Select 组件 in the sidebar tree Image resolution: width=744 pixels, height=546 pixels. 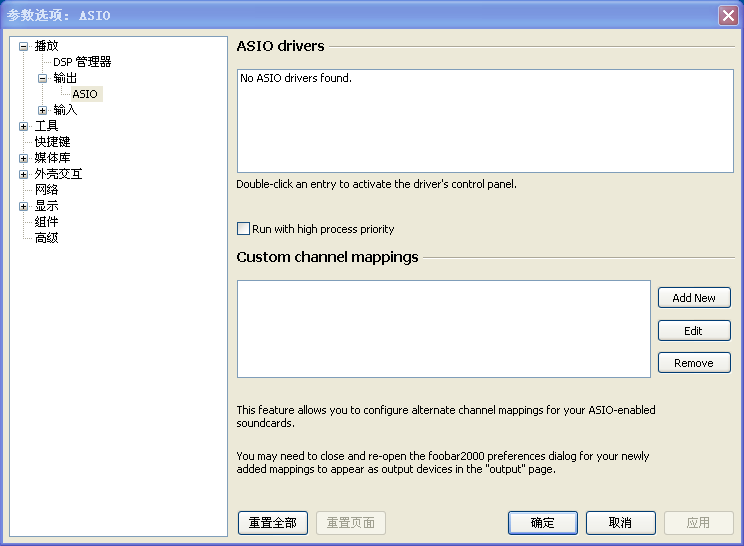(46, 222)
